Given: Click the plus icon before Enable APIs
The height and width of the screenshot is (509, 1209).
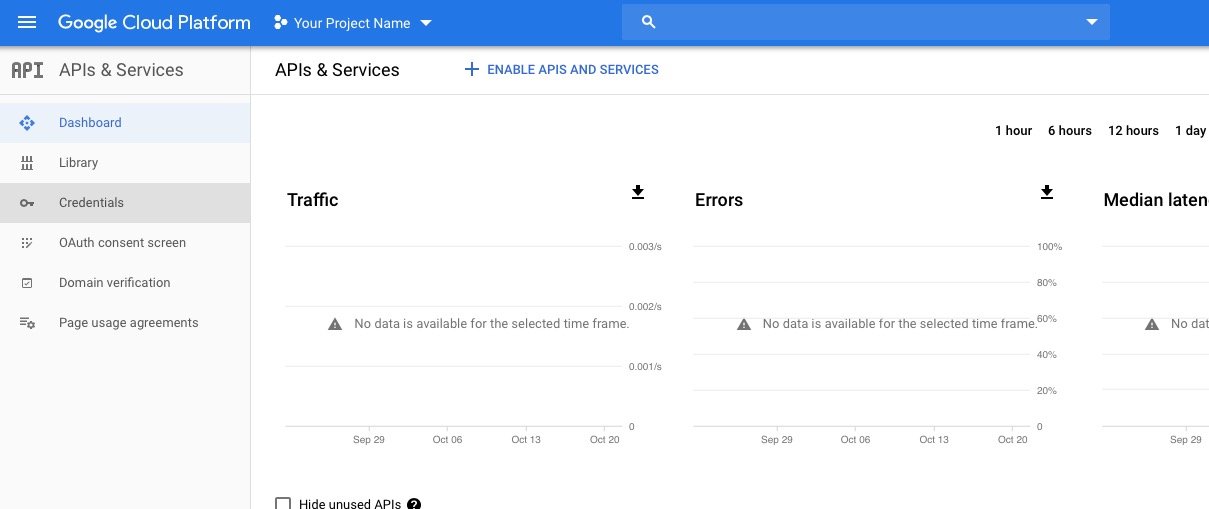Looking at the screenshot, I should [x=471, y=70].
